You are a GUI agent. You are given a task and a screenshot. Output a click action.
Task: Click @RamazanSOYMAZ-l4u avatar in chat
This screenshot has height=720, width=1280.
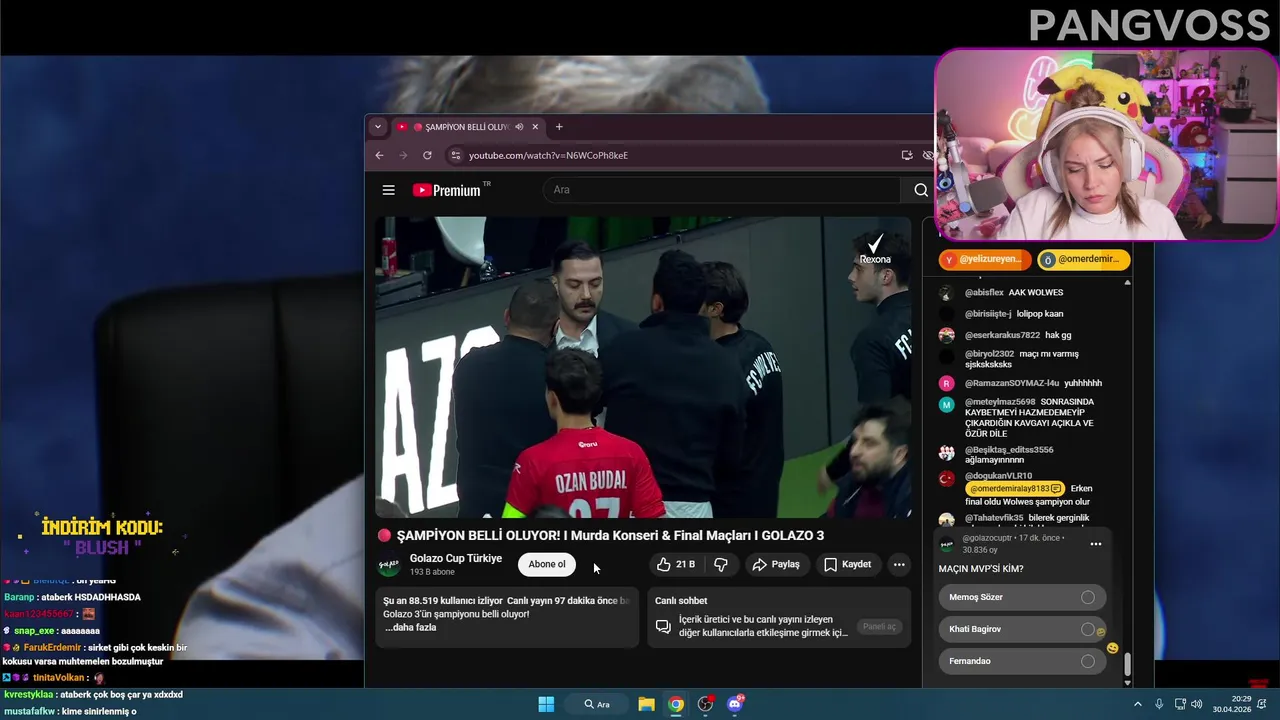(x=946, y=383)
